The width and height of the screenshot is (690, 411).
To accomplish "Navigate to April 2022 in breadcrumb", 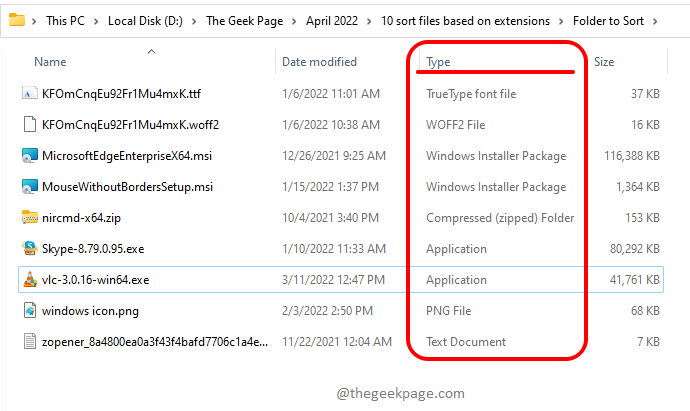I will 333,20.
